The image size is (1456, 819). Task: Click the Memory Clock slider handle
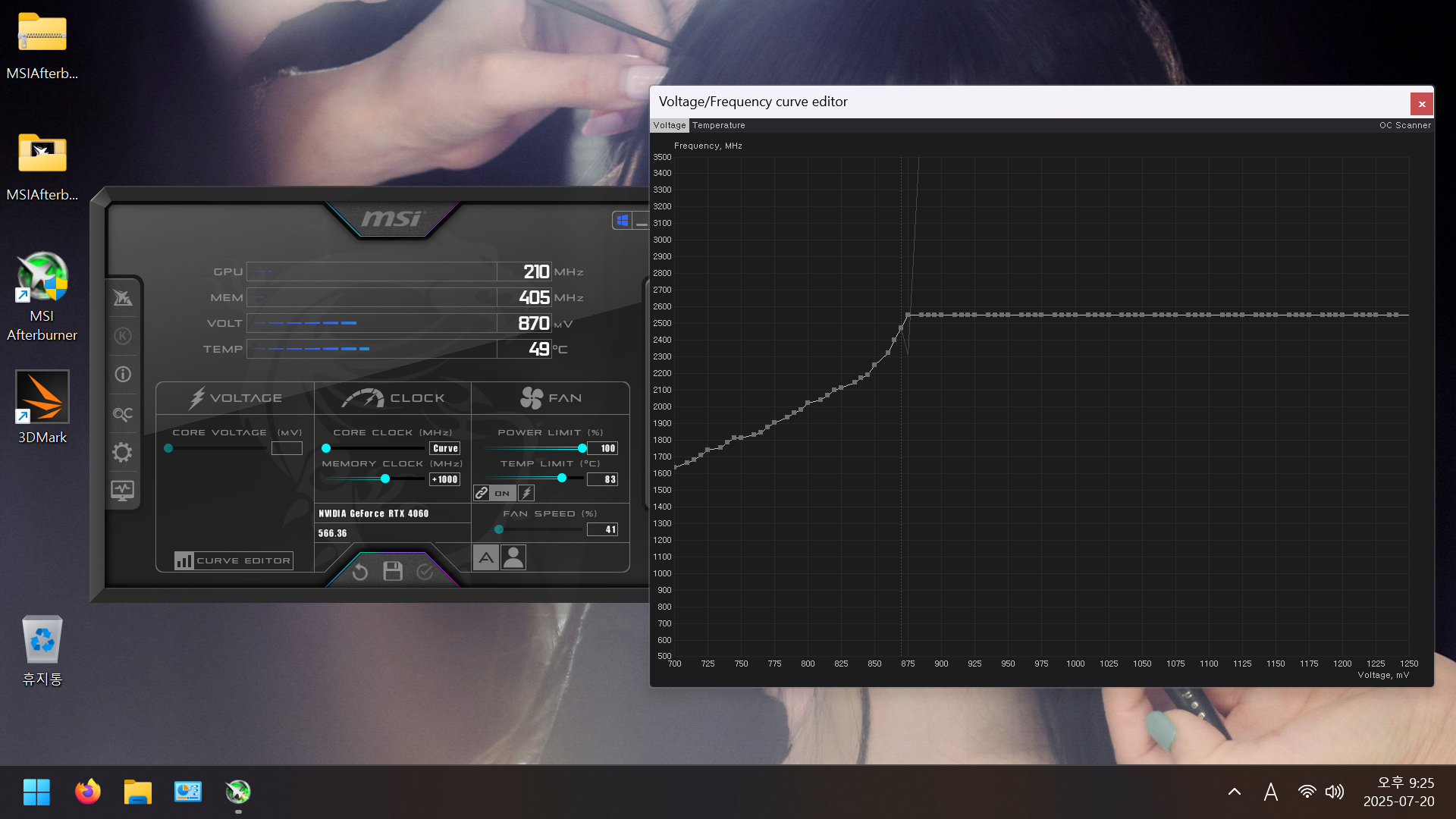click(385, 479)
